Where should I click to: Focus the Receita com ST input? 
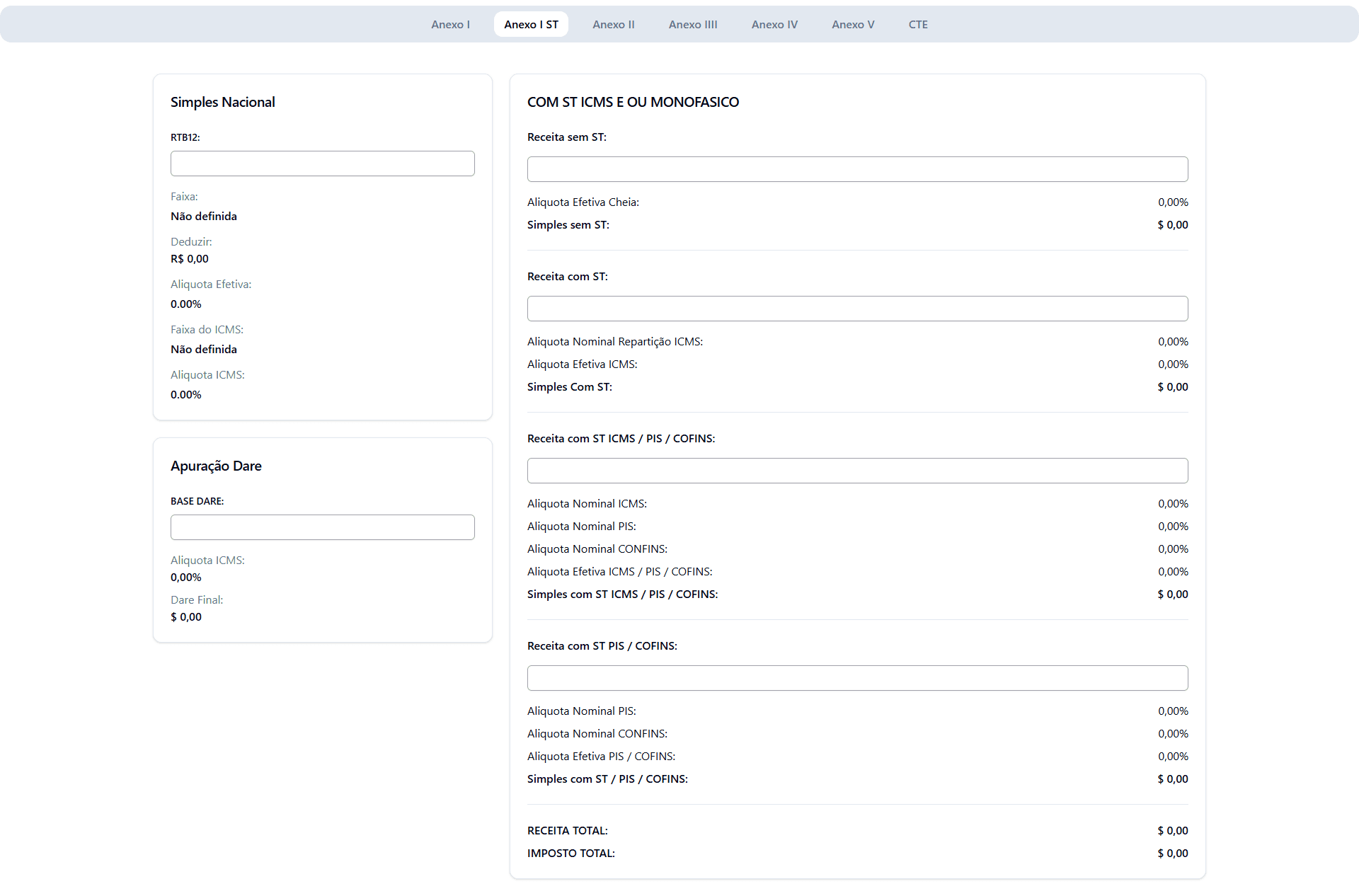[x=857, y=309]
